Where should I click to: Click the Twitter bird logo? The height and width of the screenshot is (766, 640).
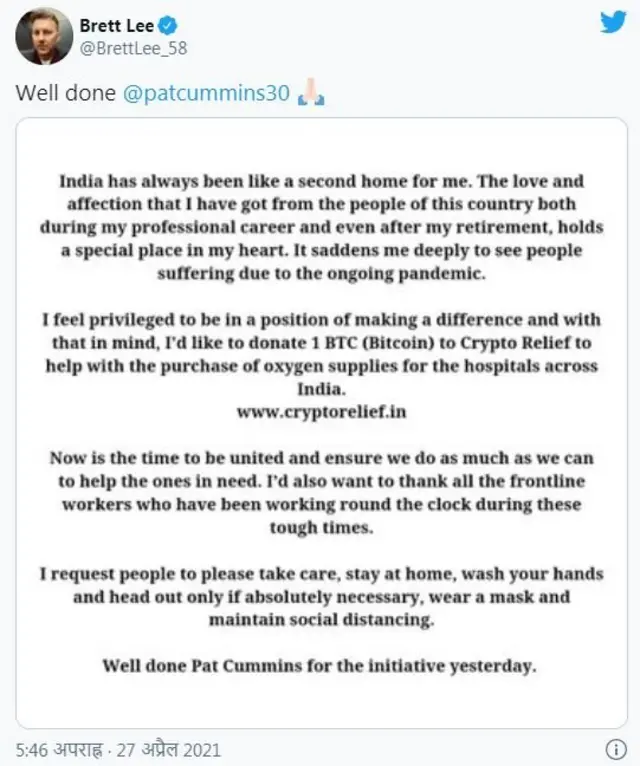[613, 22]
